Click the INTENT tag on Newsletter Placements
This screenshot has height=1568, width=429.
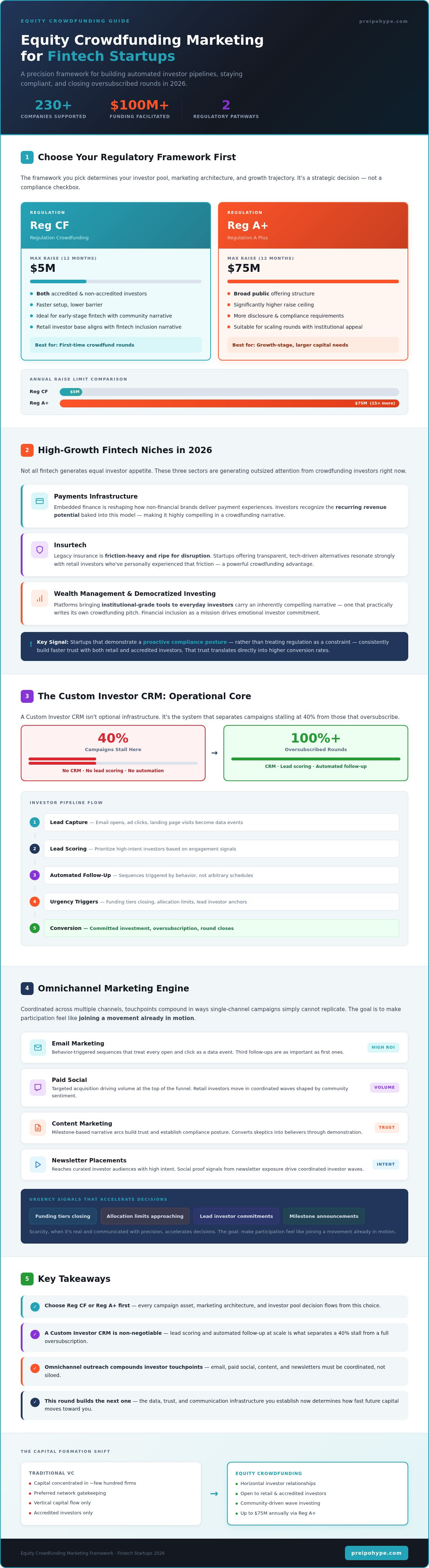[x=386, y=1165]
